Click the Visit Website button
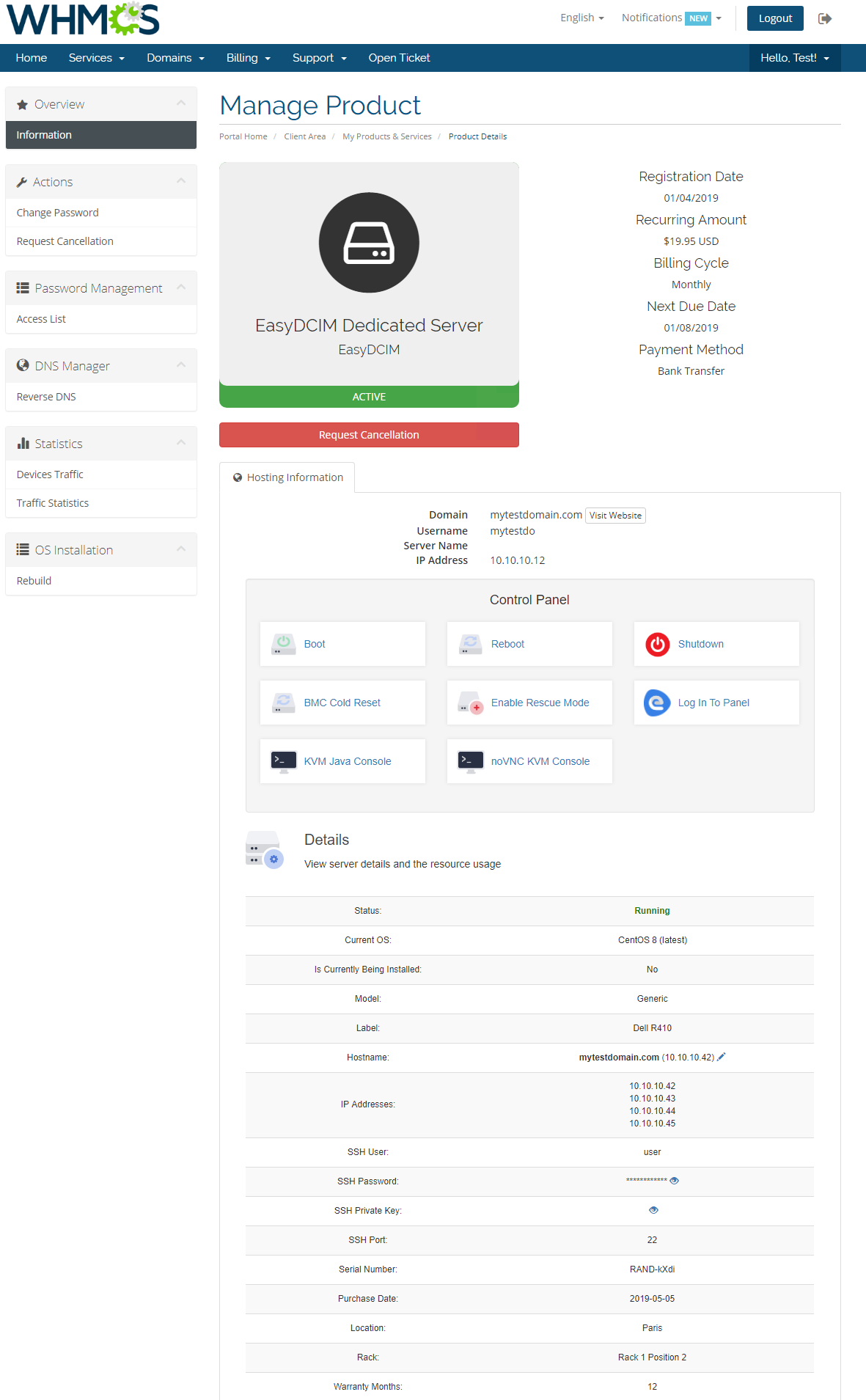This screenshot has width=866, height=1400. click(x=615, y=516)
